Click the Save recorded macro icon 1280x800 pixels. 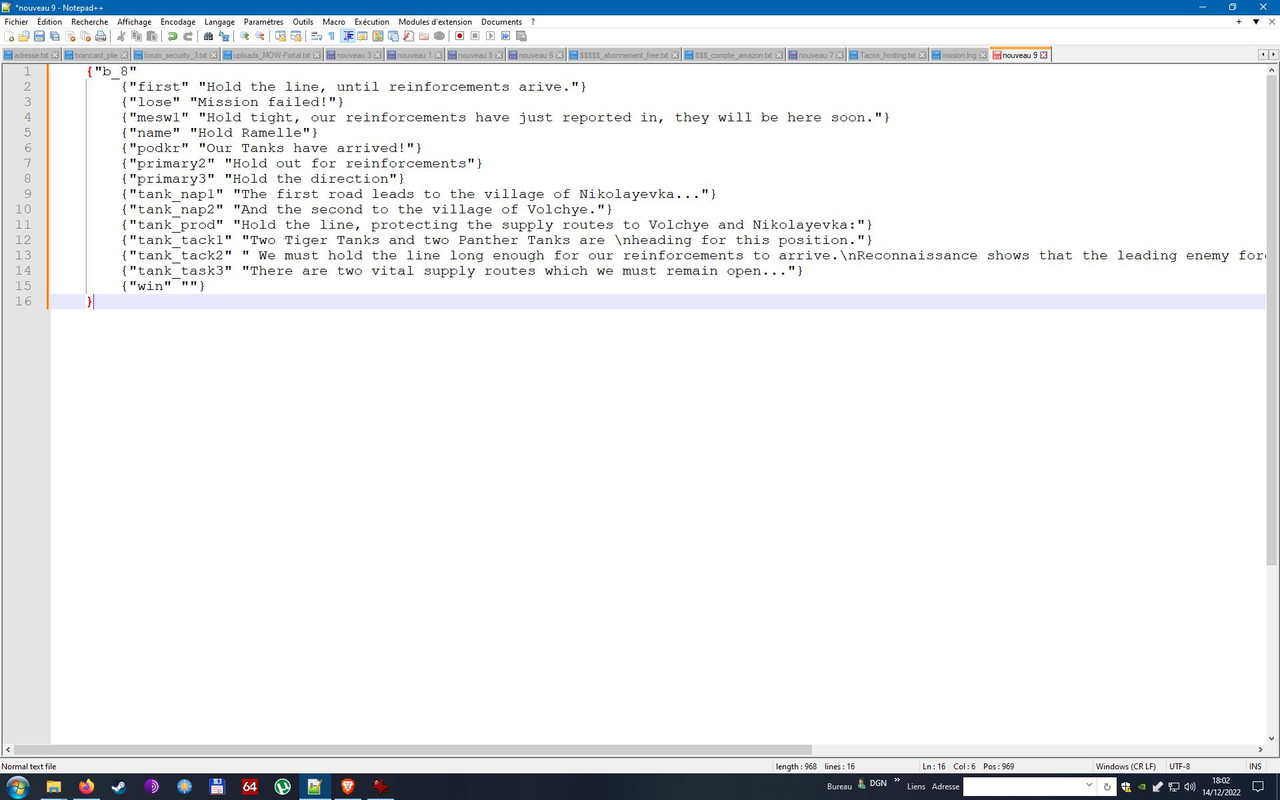[x=521, y=36]
